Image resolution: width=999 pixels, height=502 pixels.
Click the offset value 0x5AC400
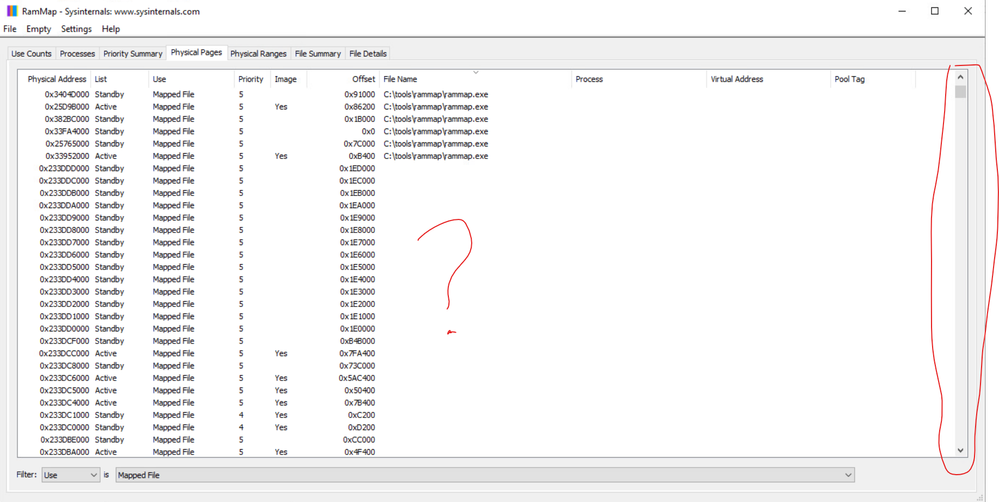tap(357, 378)
